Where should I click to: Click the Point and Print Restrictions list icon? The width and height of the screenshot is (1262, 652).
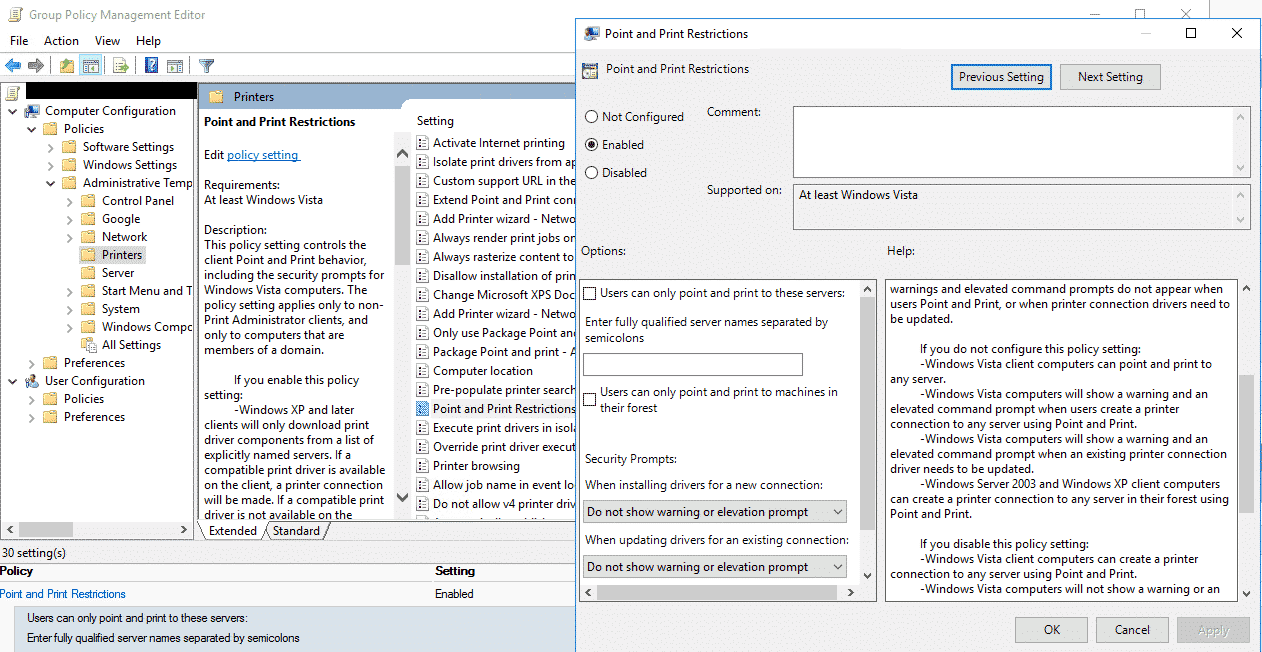click(422, 409)
